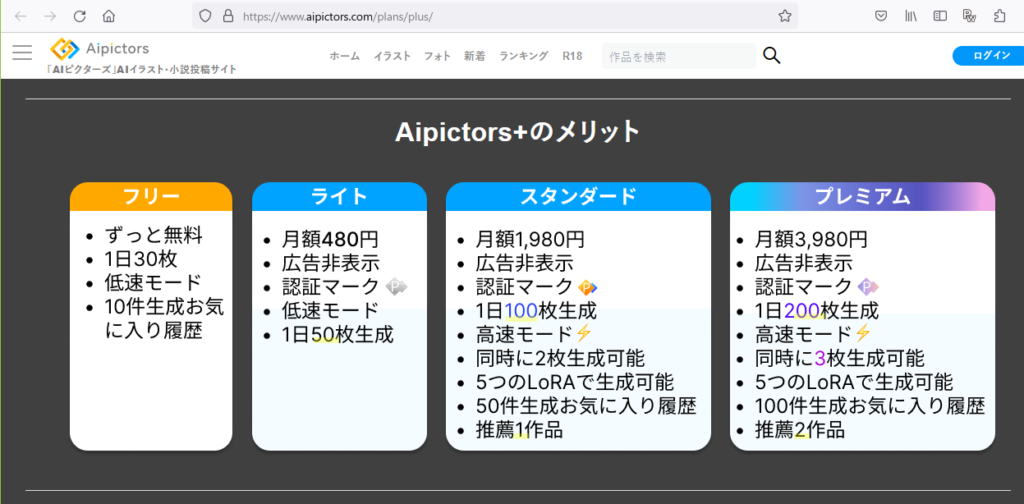This screenshot has height=504, width=1024.
Task: Click the Rw extension toolbar icon
Action: coord(969,16)
